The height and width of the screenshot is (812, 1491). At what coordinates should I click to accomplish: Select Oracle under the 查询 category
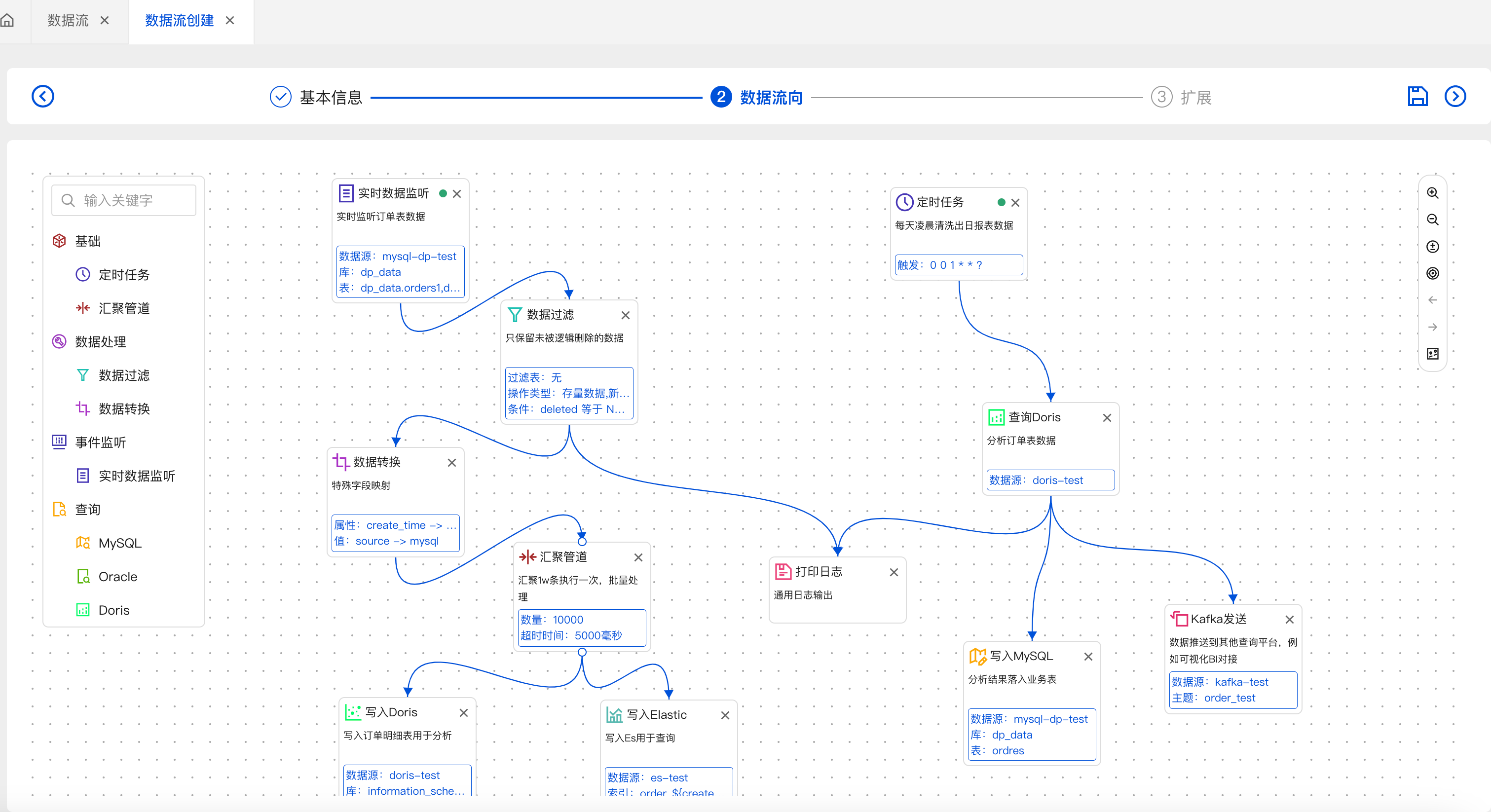[117, 577]
